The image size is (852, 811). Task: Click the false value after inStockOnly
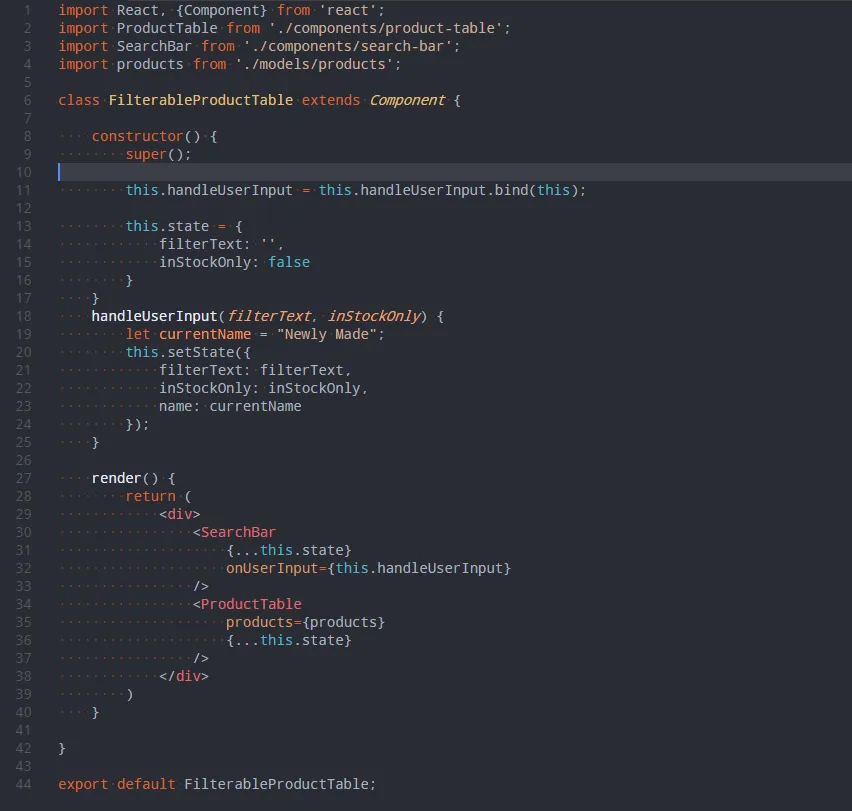click(289, 262)
